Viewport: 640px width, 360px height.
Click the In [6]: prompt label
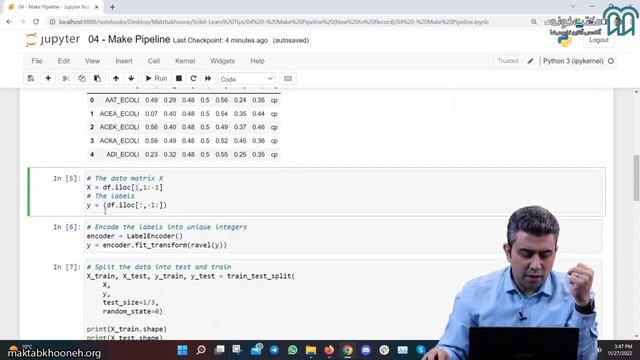[67, 227]
